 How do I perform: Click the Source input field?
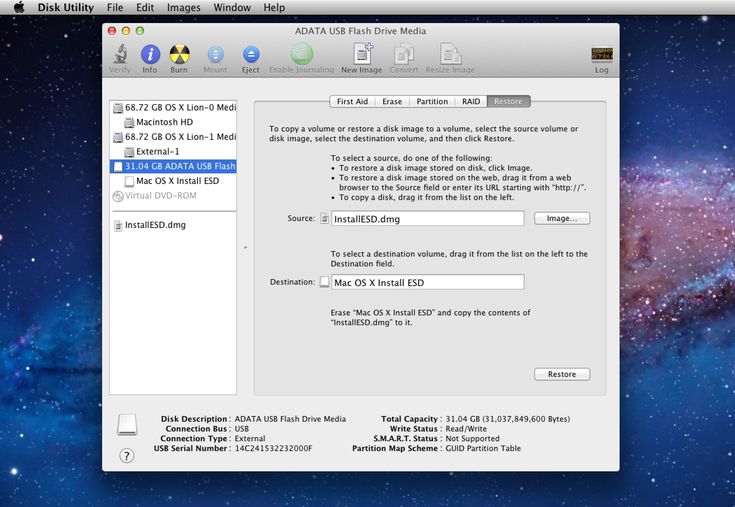(x=428, y=218)
